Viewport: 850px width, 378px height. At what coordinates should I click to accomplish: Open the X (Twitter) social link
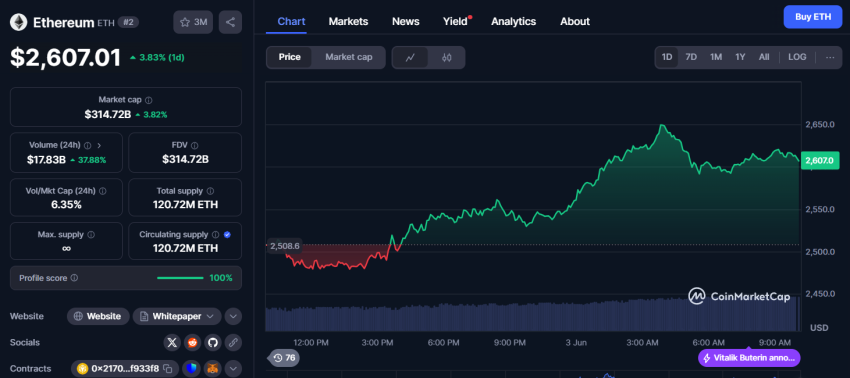click(172, 342)
